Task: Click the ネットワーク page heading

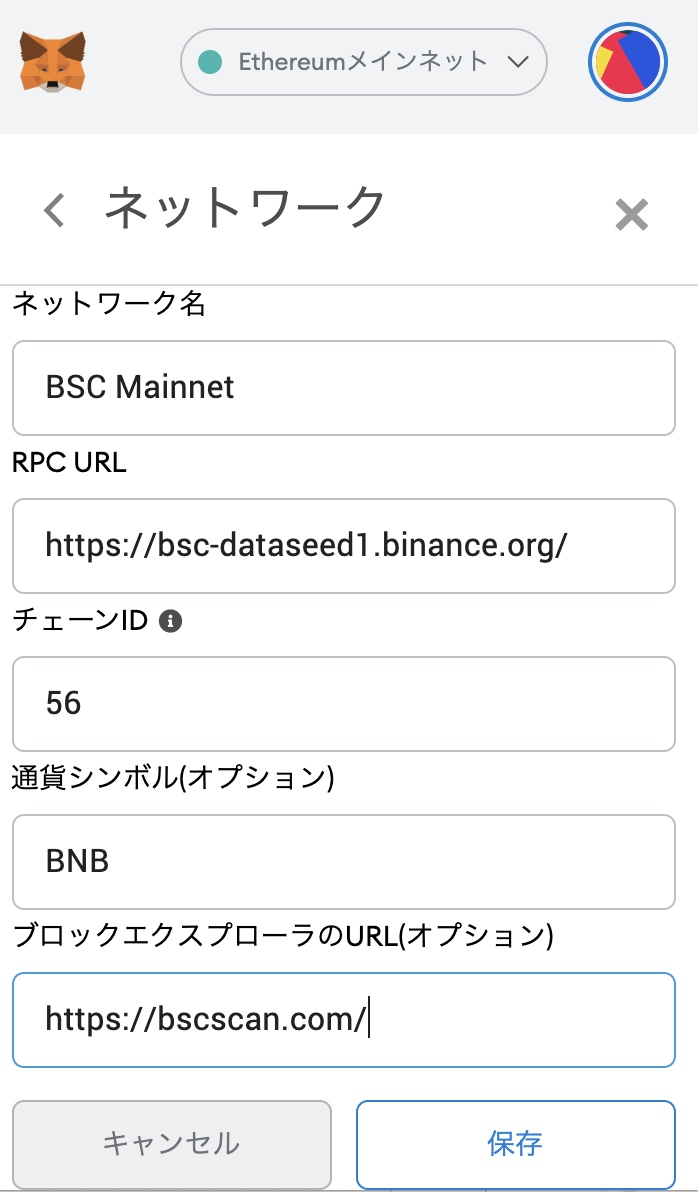Action: (245, 208)
